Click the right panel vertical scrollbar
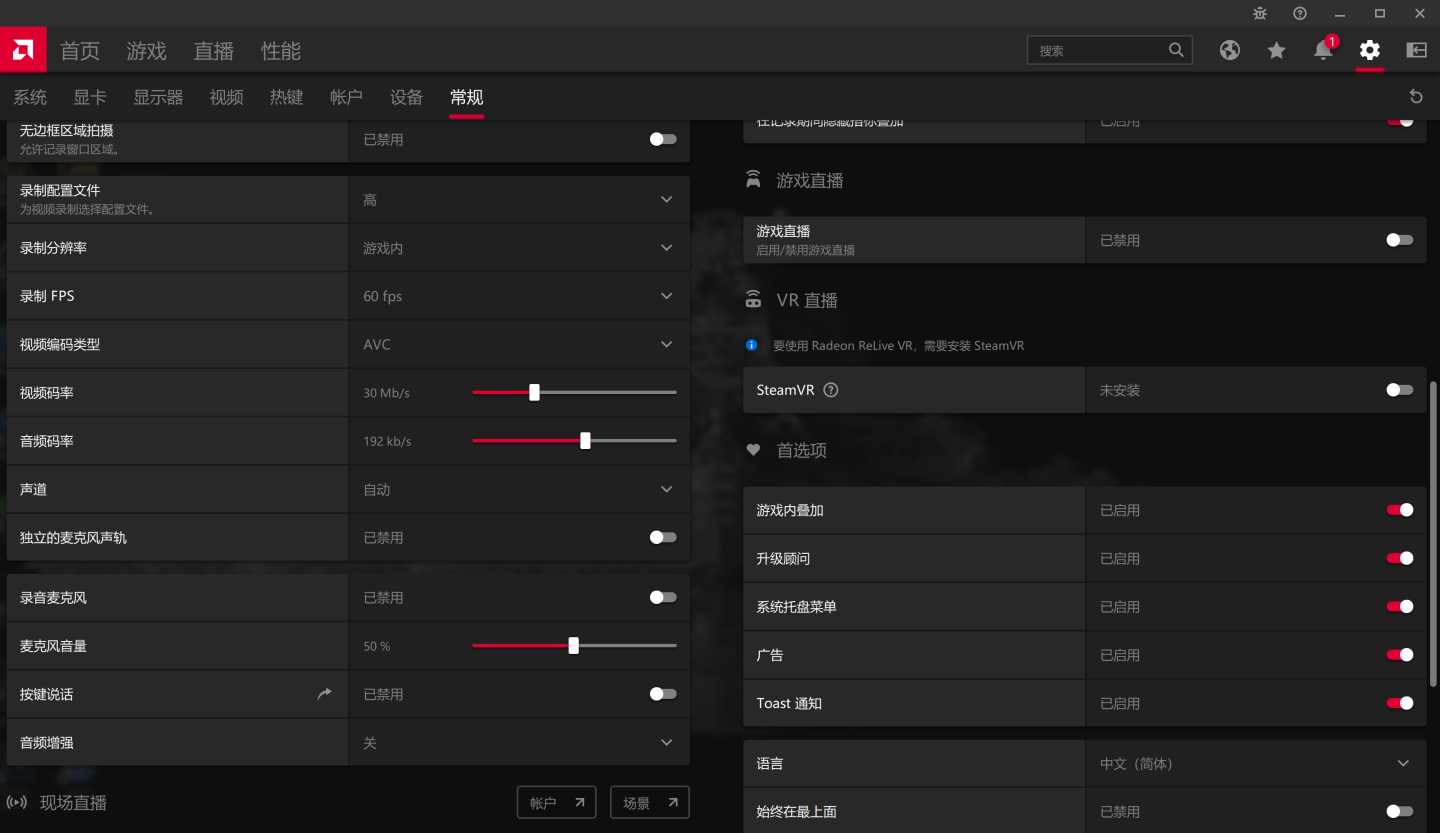 click(1433, 533)
